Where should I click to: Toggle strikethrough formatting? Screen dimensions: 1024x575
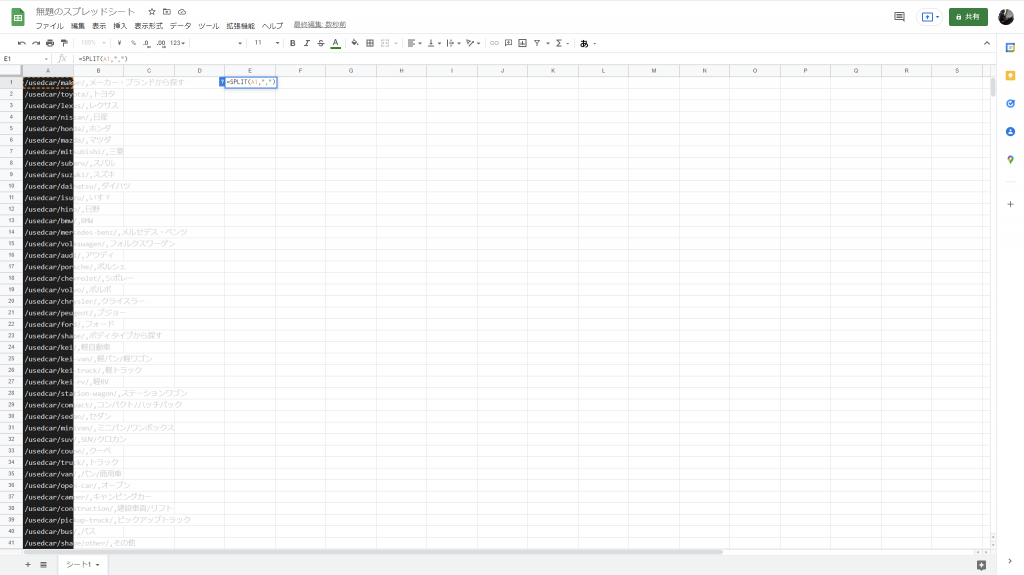pyautogui.click(x=321, y=43)
